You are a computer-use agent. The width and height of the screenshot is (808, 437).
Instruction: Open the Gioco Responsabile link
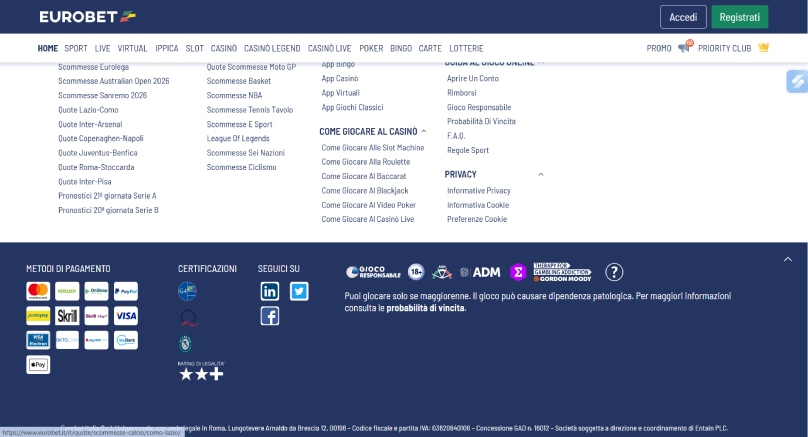pos(479,107)
